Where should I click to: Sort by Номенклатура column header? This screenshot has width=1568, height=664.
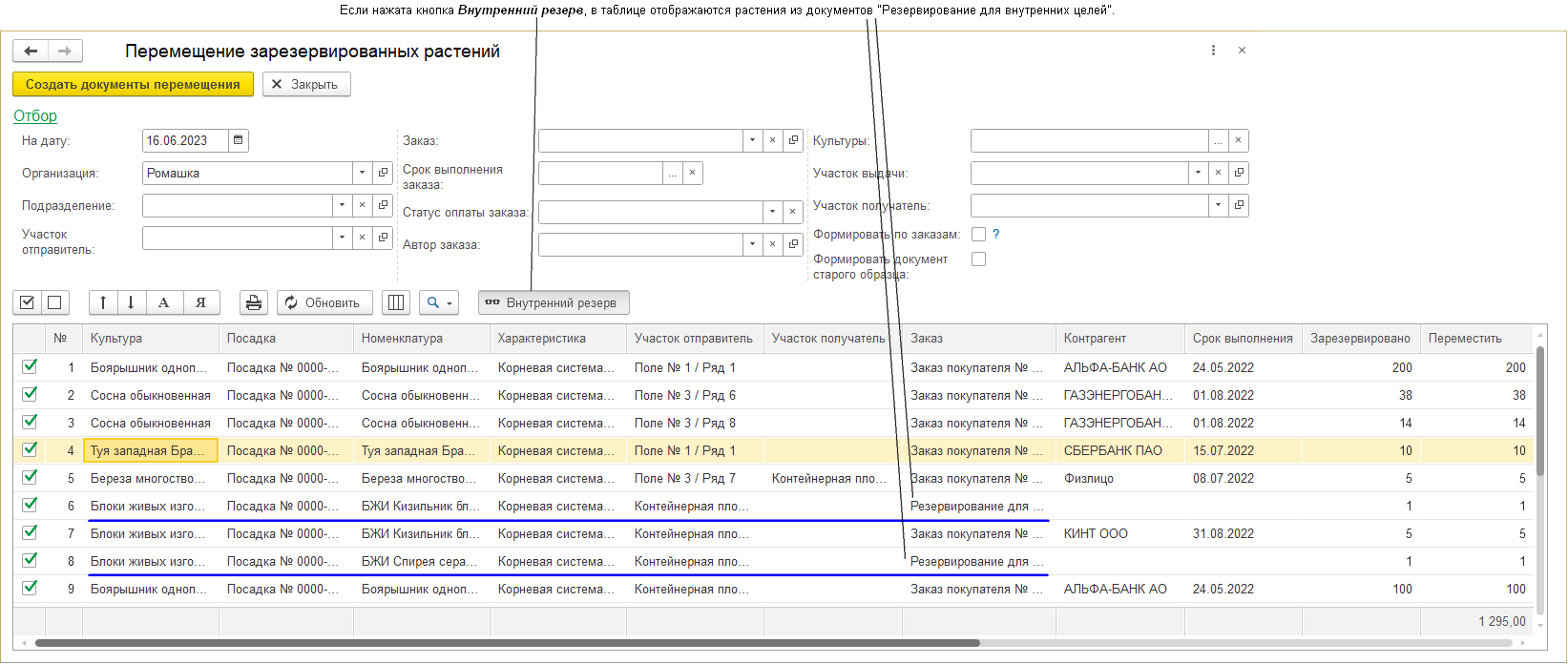pos(422,338)
